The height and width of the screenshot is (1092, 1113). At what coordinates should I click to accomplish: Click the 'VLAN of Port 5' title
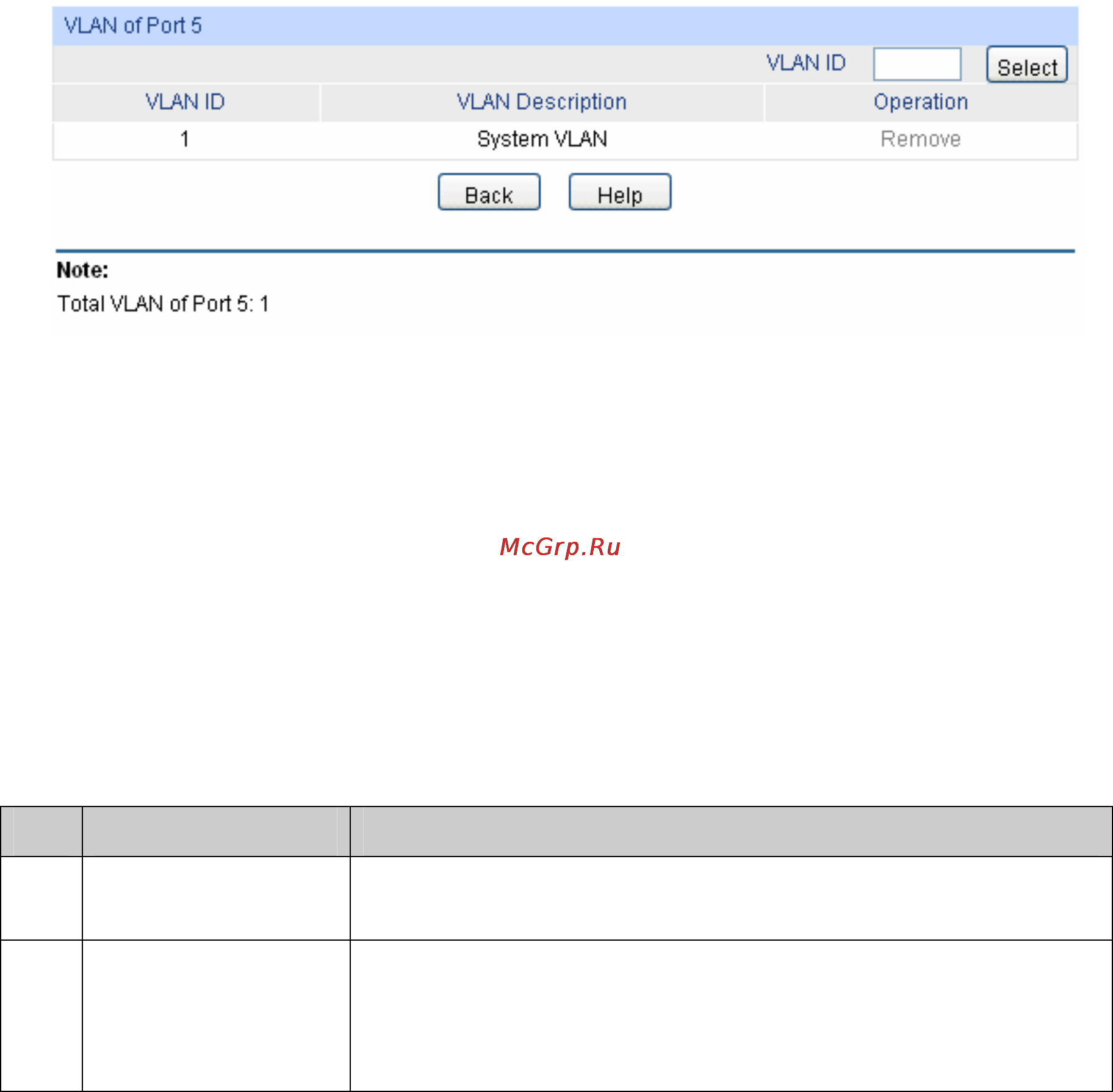click(133, 26)
